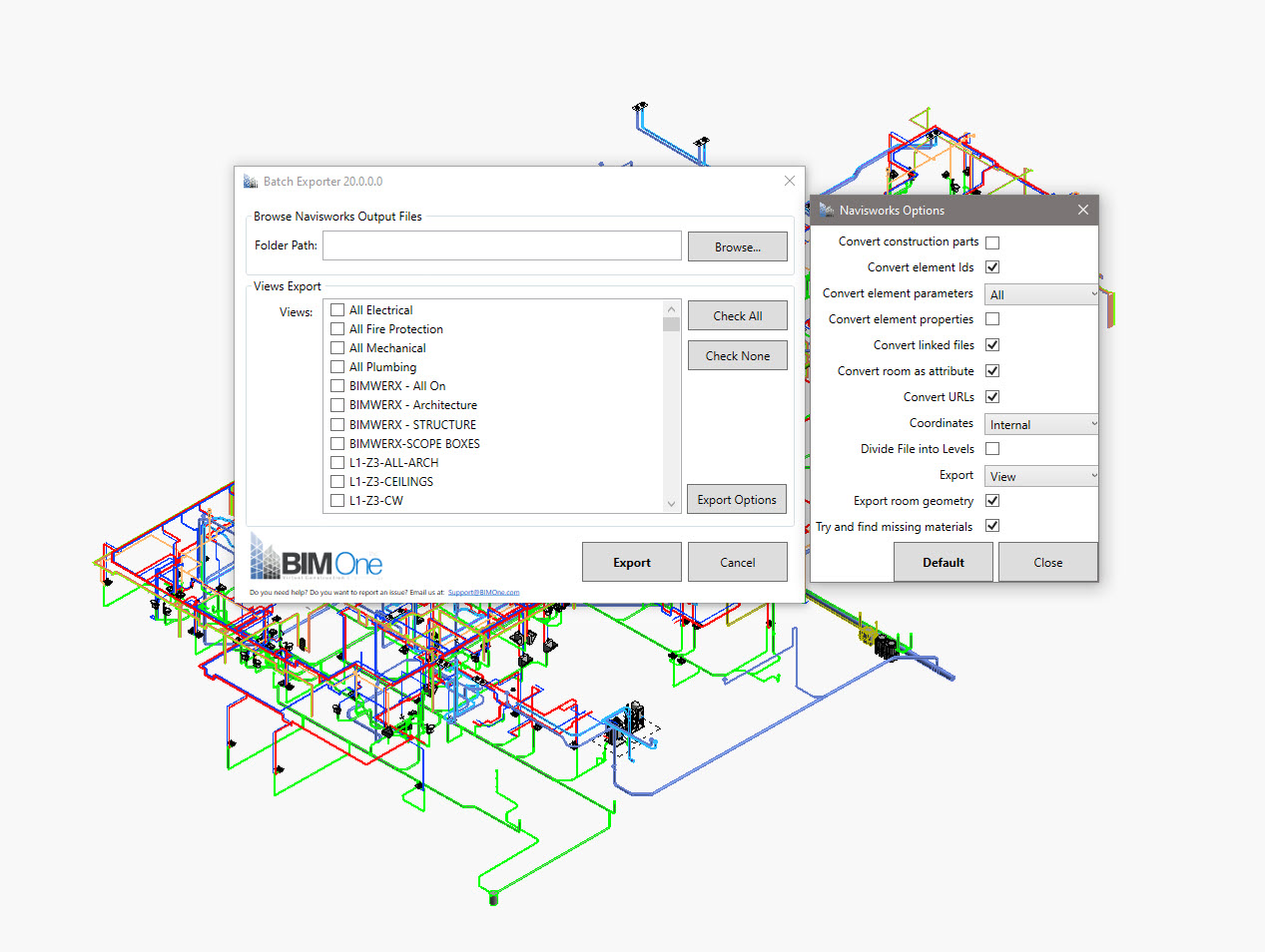The width and height of the screenshot is (1265, 952).
Task: Expand the Export View dropdown
Action: 1041,476
